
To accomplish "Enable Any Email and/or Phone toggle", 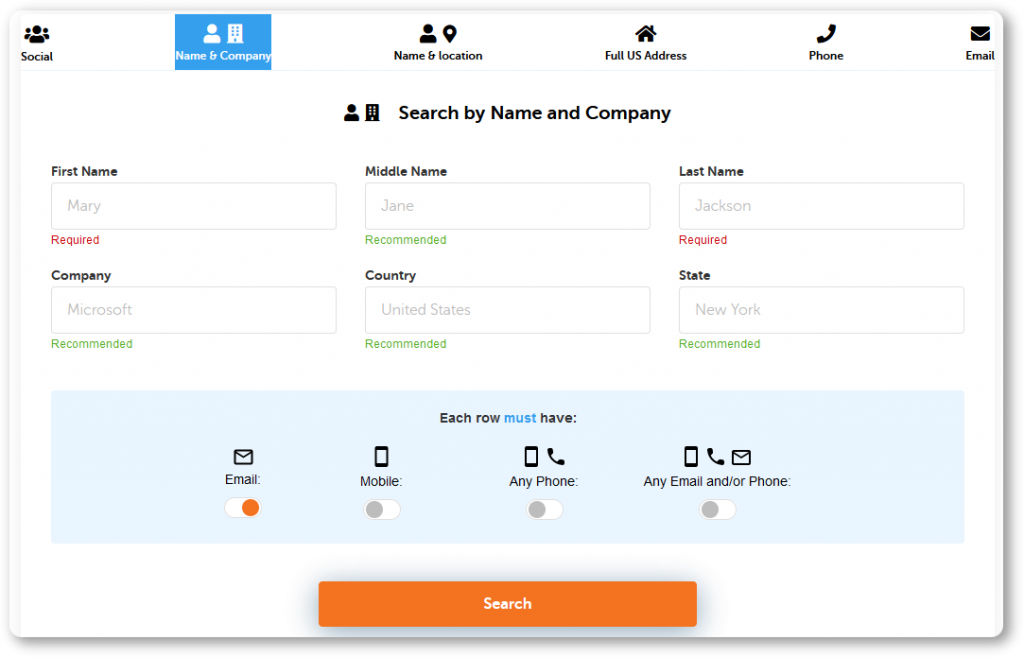I will pos(718,509).
